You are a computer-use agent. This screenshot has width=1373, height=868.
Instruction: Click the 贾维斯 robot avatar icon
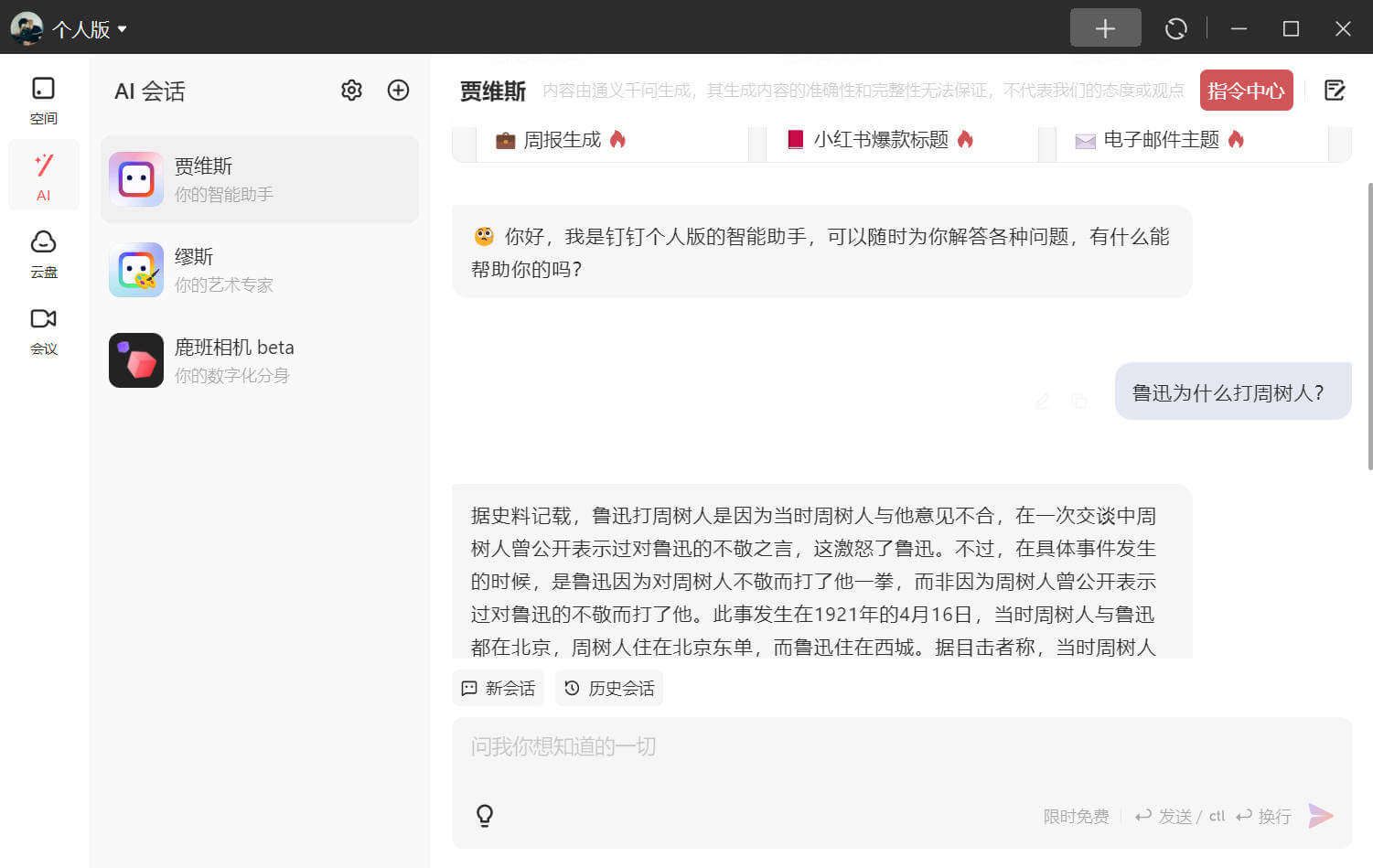pyautogui.click(x=136, y=179)
